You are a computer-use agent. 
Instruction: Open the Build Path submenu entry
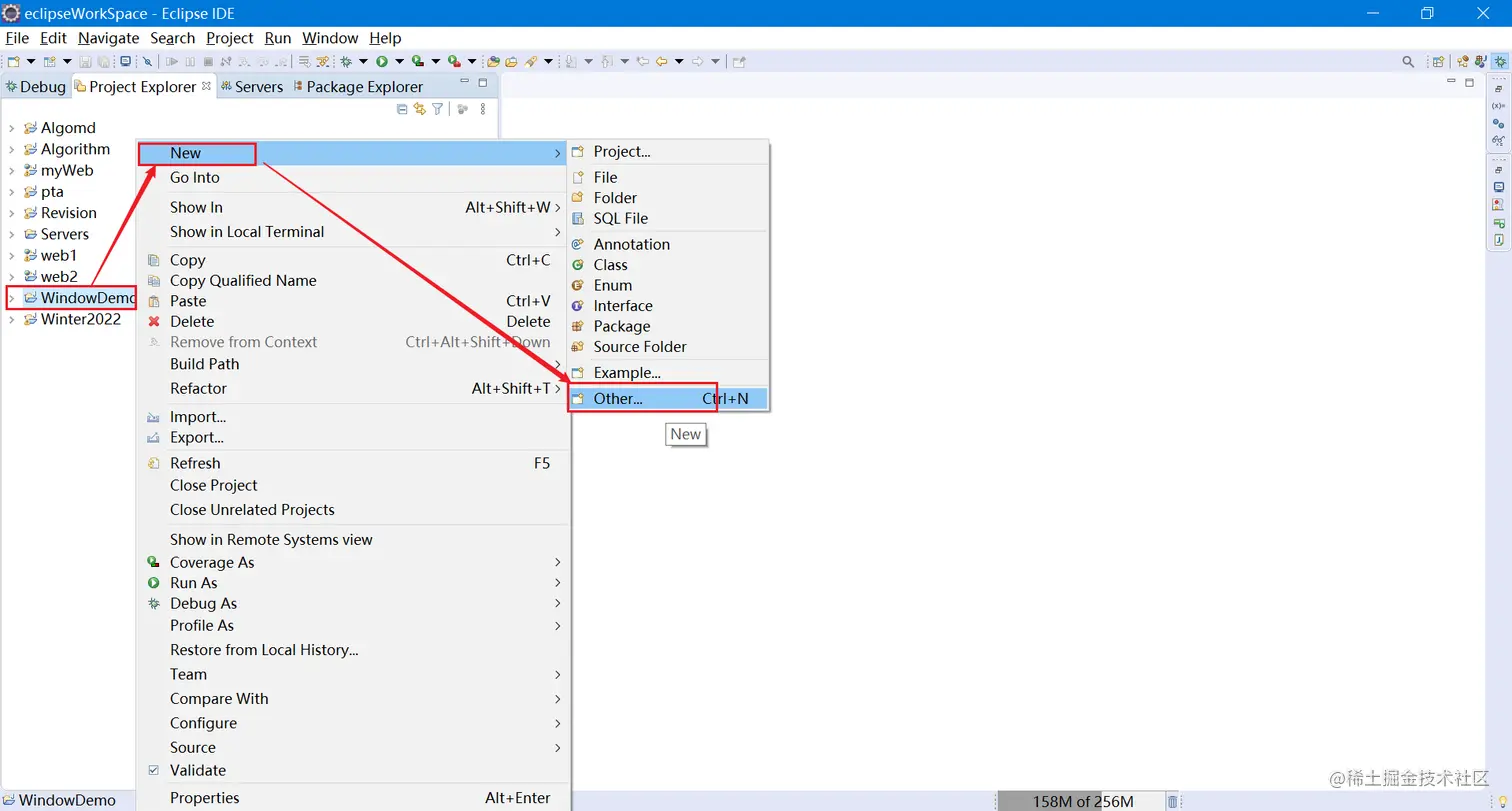click(x=354, y=364)
